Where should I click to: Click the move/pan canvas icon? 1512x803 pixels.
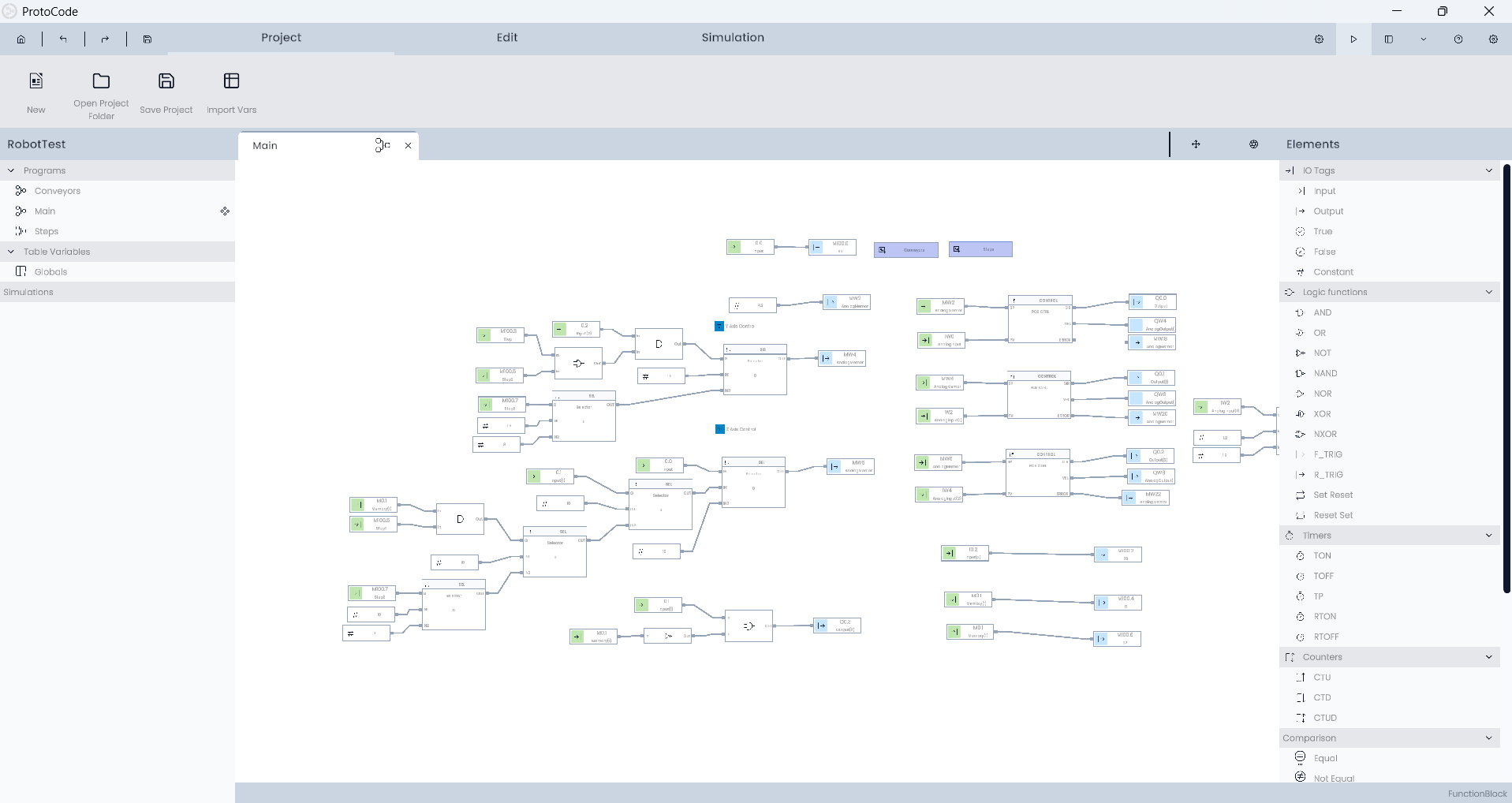(1196, 144)
